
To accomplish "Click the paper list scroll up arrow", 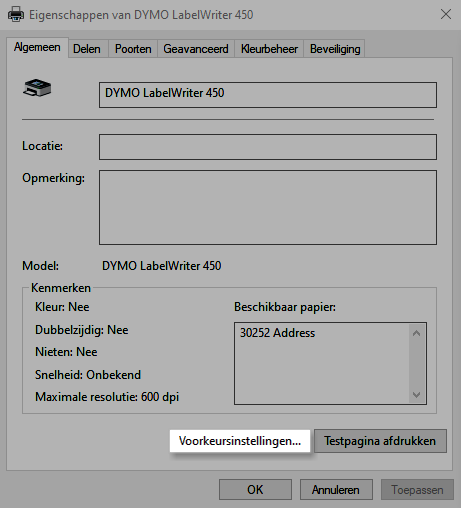I will pyautogui.click(x=416, y=333).
